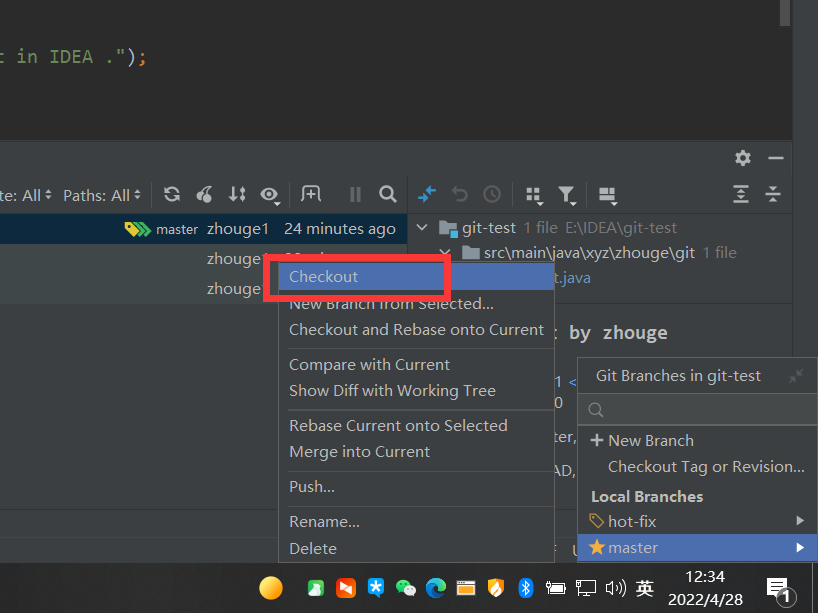Click the volume speaker tray icon
The height and width of the screenshot is (613, 818).
[x=616, y=588]
